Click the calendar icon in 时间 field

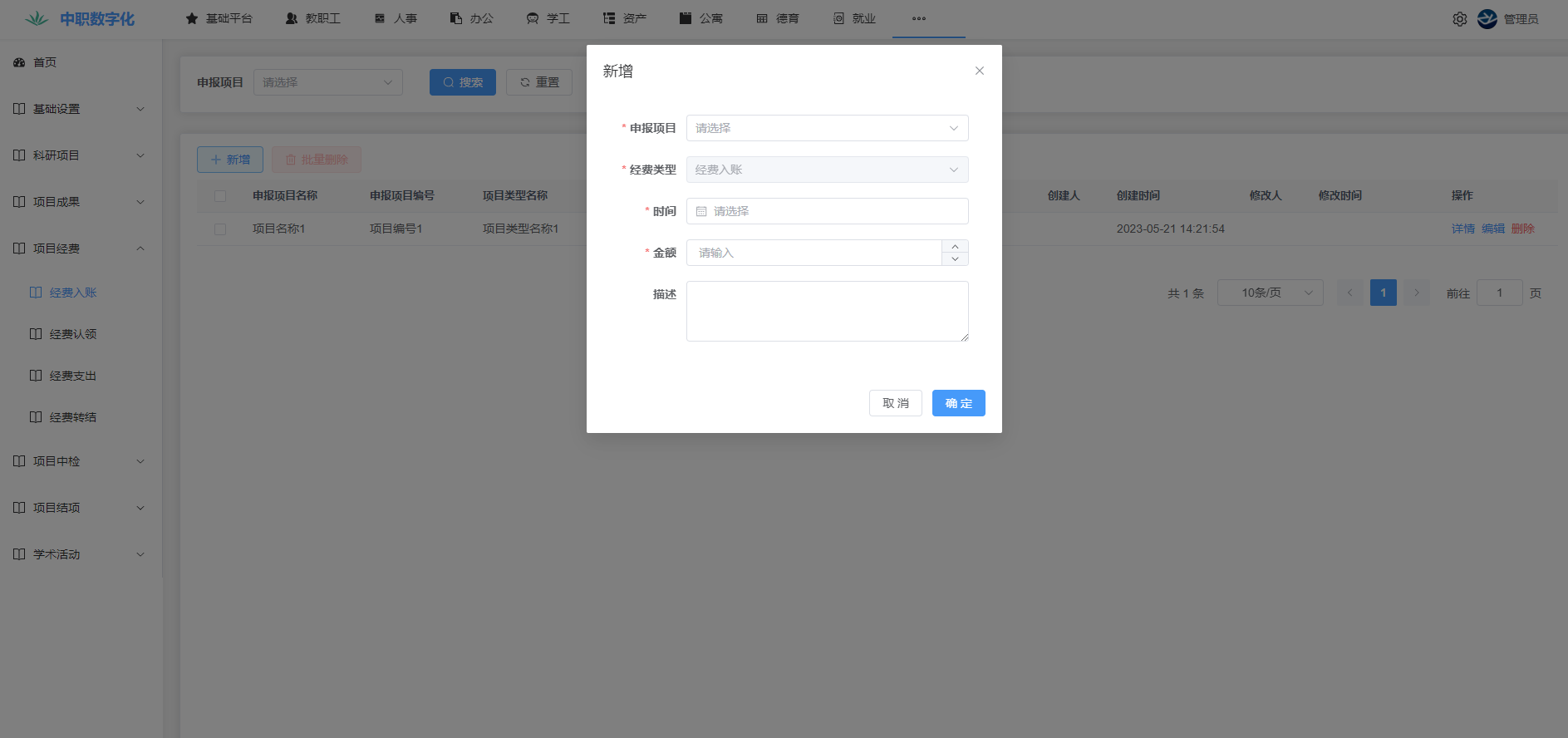pos(701,211)
